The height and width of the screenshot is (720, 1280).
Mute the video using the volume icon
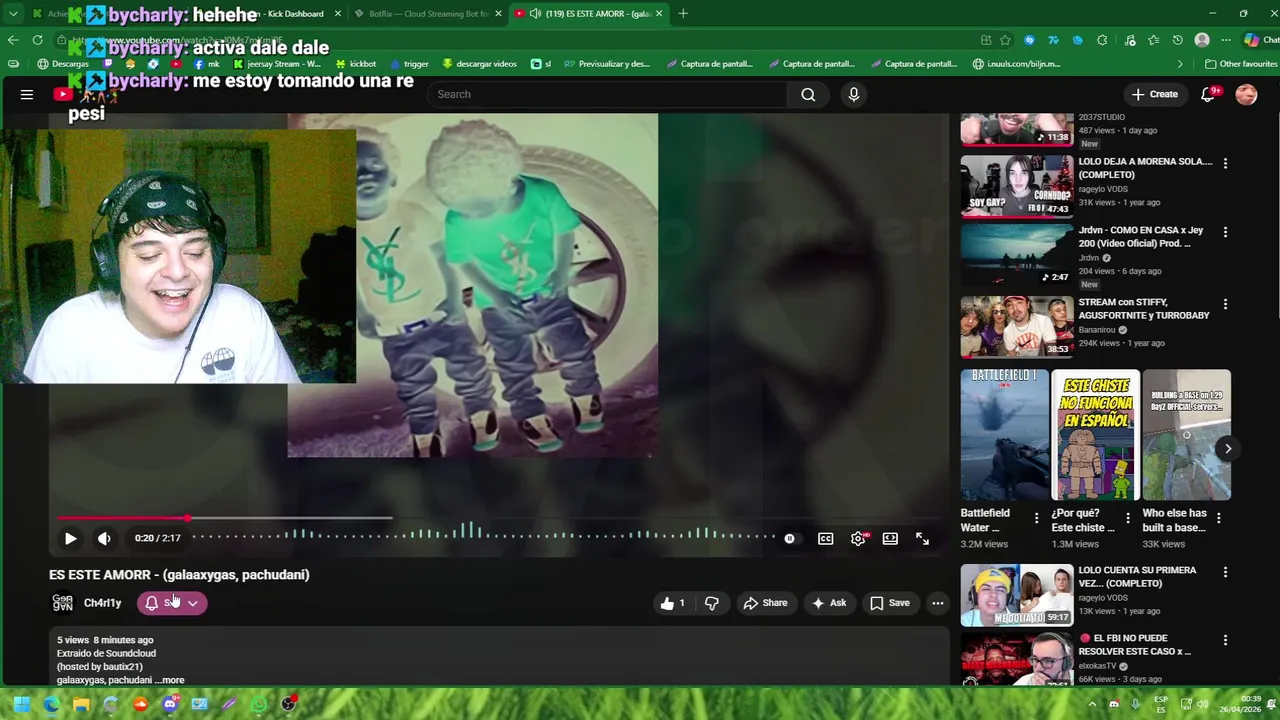tap(104, 538)
